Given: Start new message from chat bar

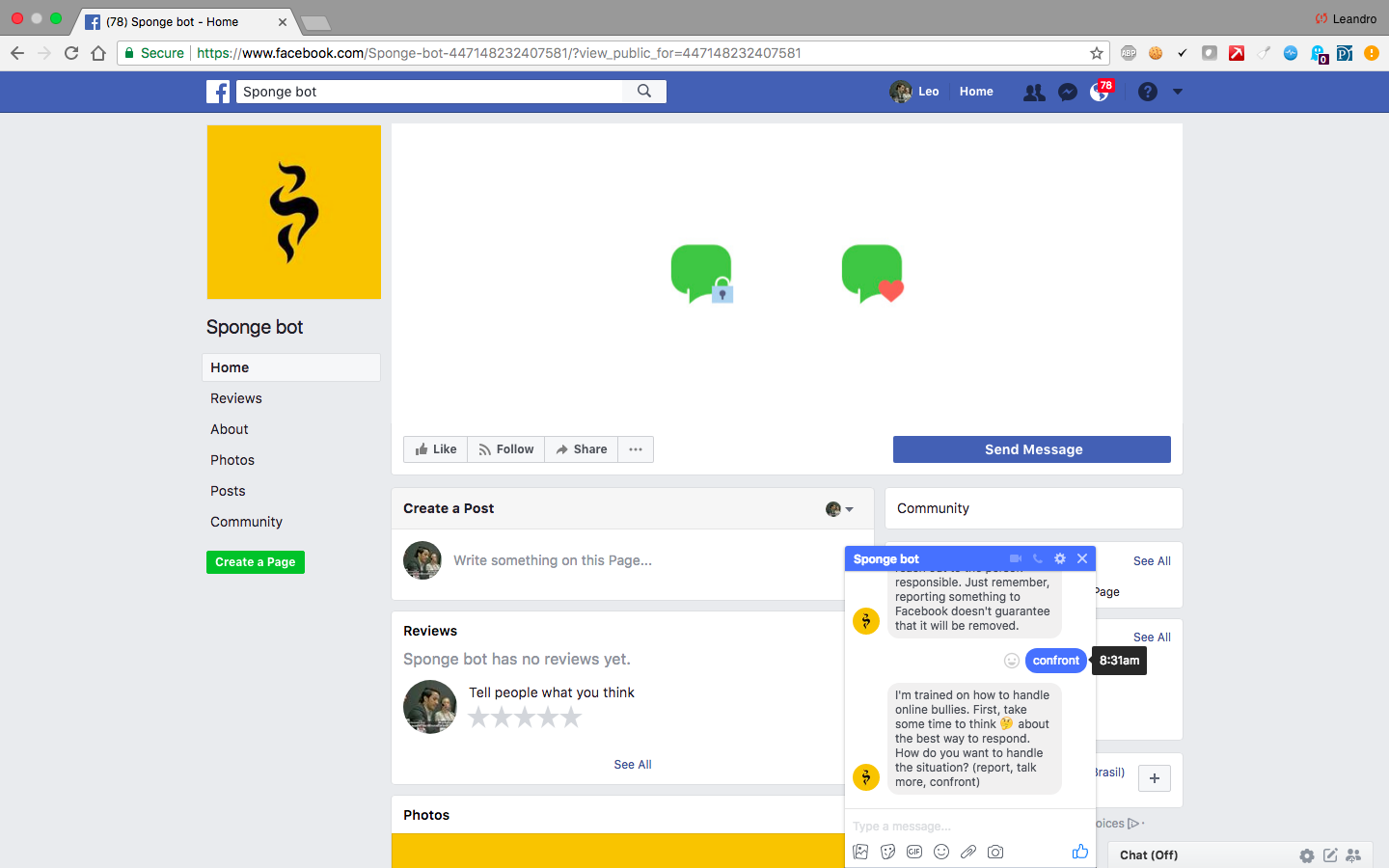Looking at the screenshot, I should pos(1330,855).
